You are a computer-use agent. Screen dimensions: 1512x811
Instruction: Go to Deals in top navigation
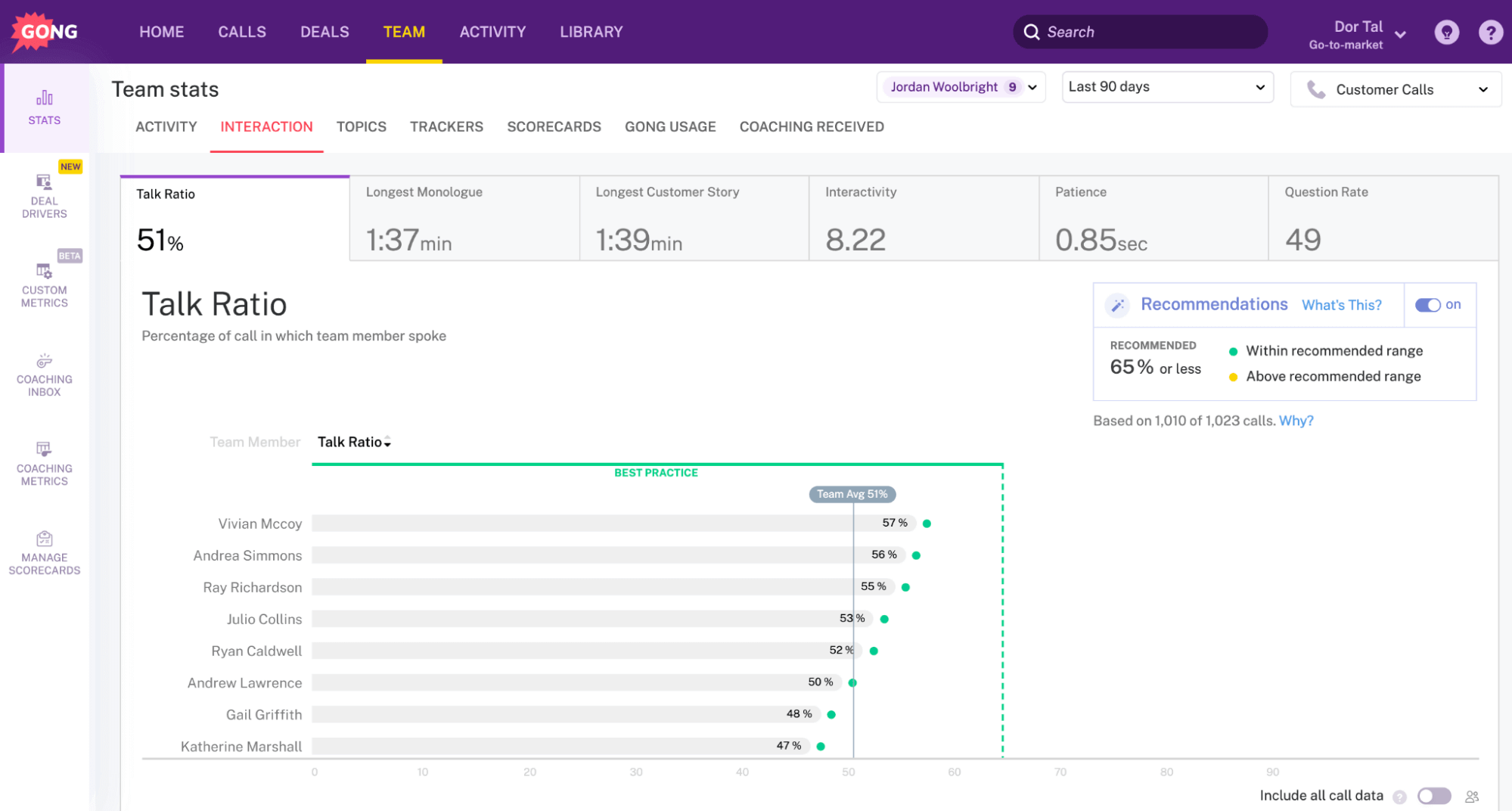point(324,32)
